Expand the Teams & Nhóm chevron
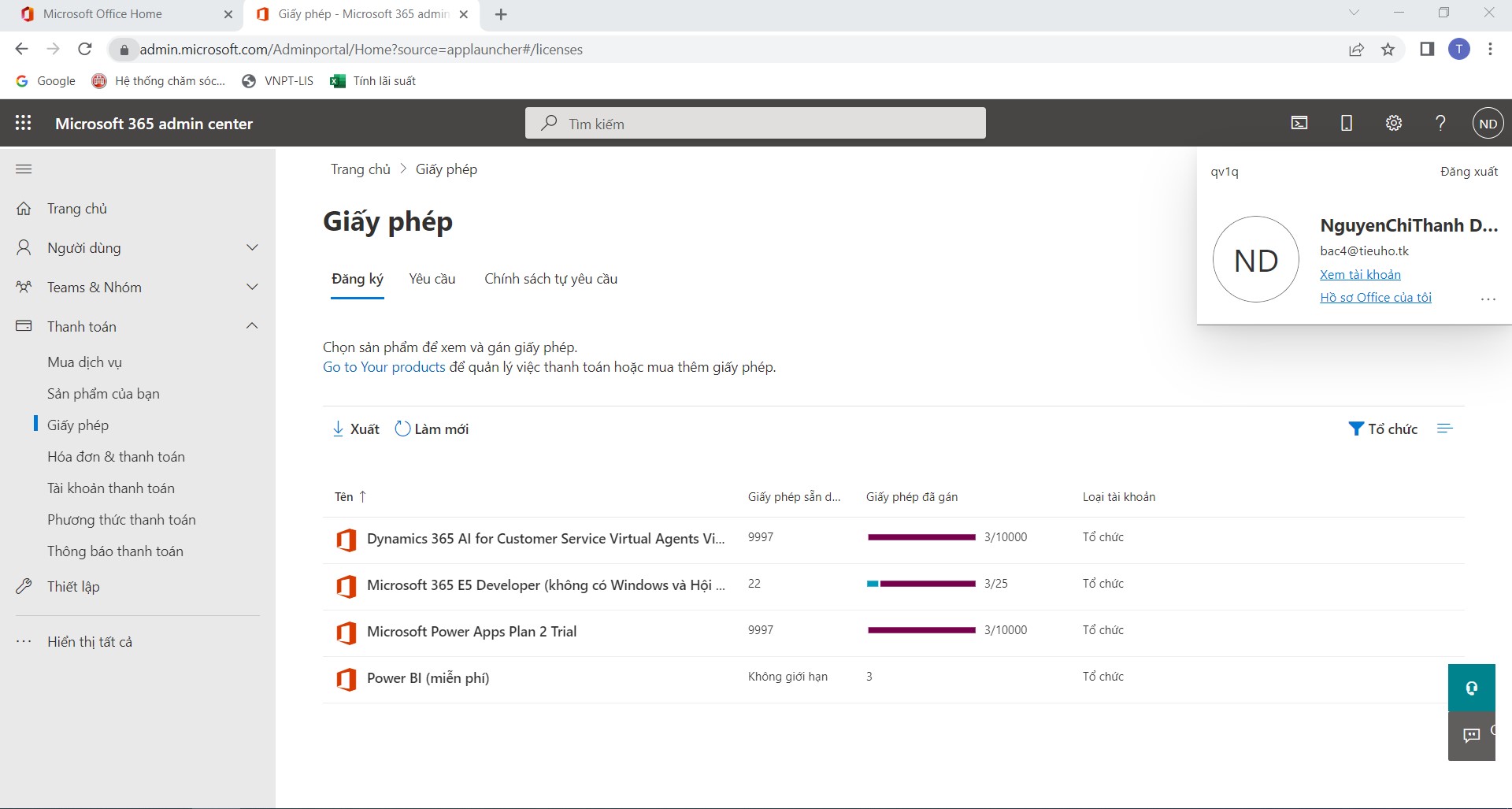This screenshot has height=809, width=1512. (252, 287)
